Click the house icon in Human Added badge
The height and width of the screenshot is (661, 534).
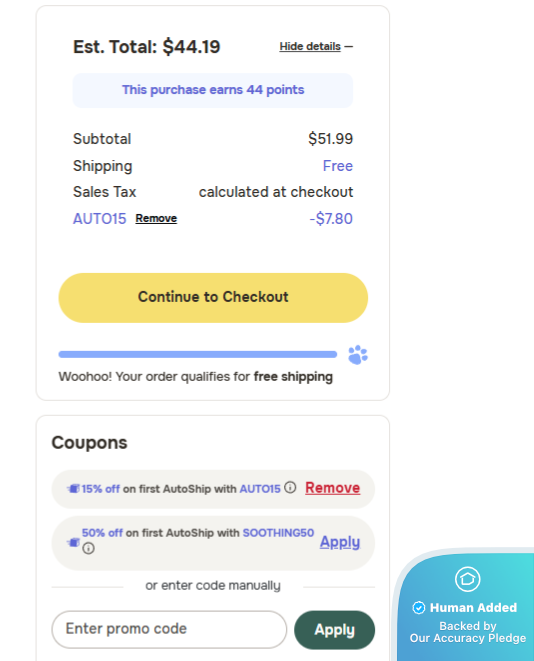(467, 579)
